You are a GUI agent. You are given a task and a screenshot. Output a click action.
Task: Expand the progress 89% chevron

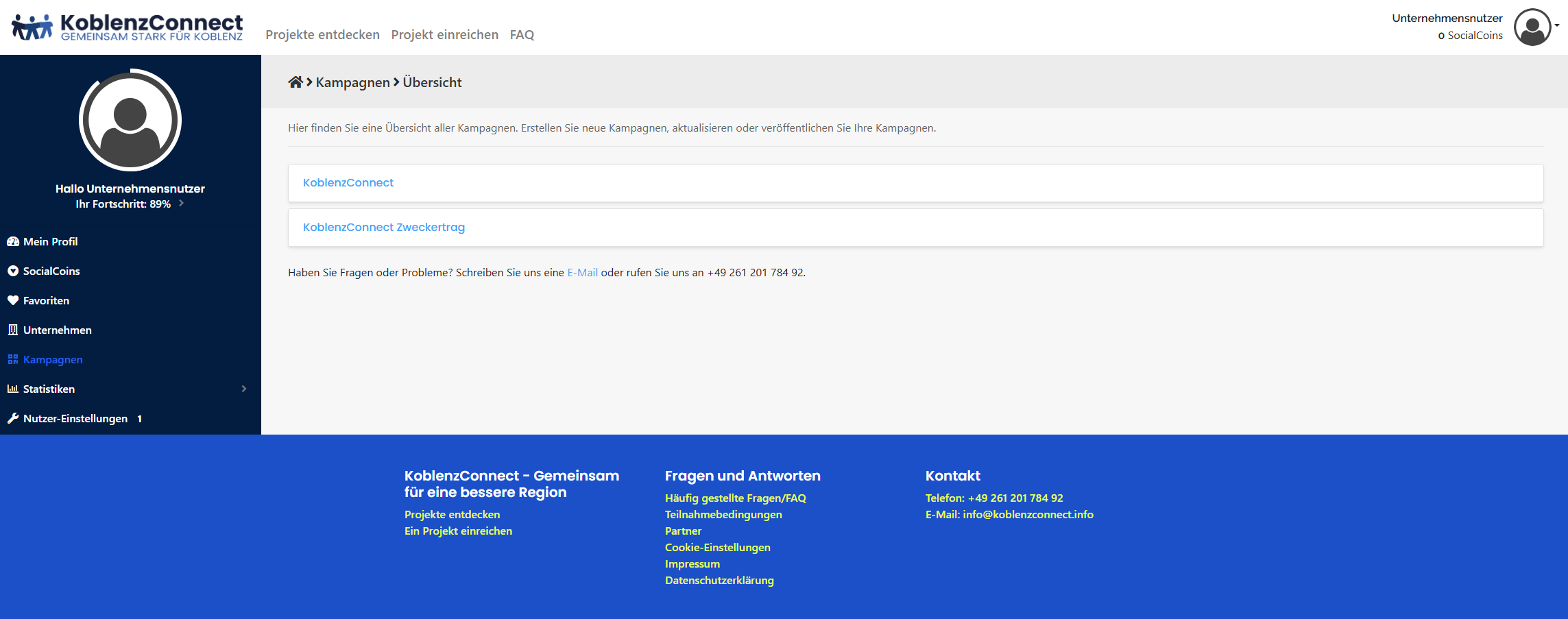181,203
